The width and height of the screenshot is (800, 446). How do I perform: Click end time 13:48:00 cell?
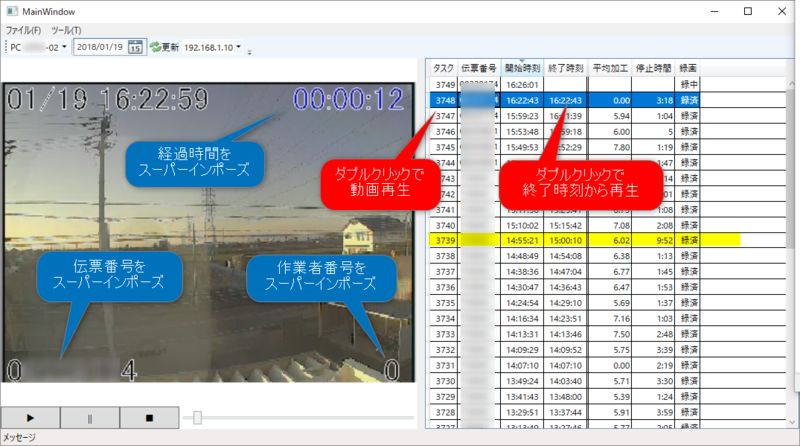565,397
